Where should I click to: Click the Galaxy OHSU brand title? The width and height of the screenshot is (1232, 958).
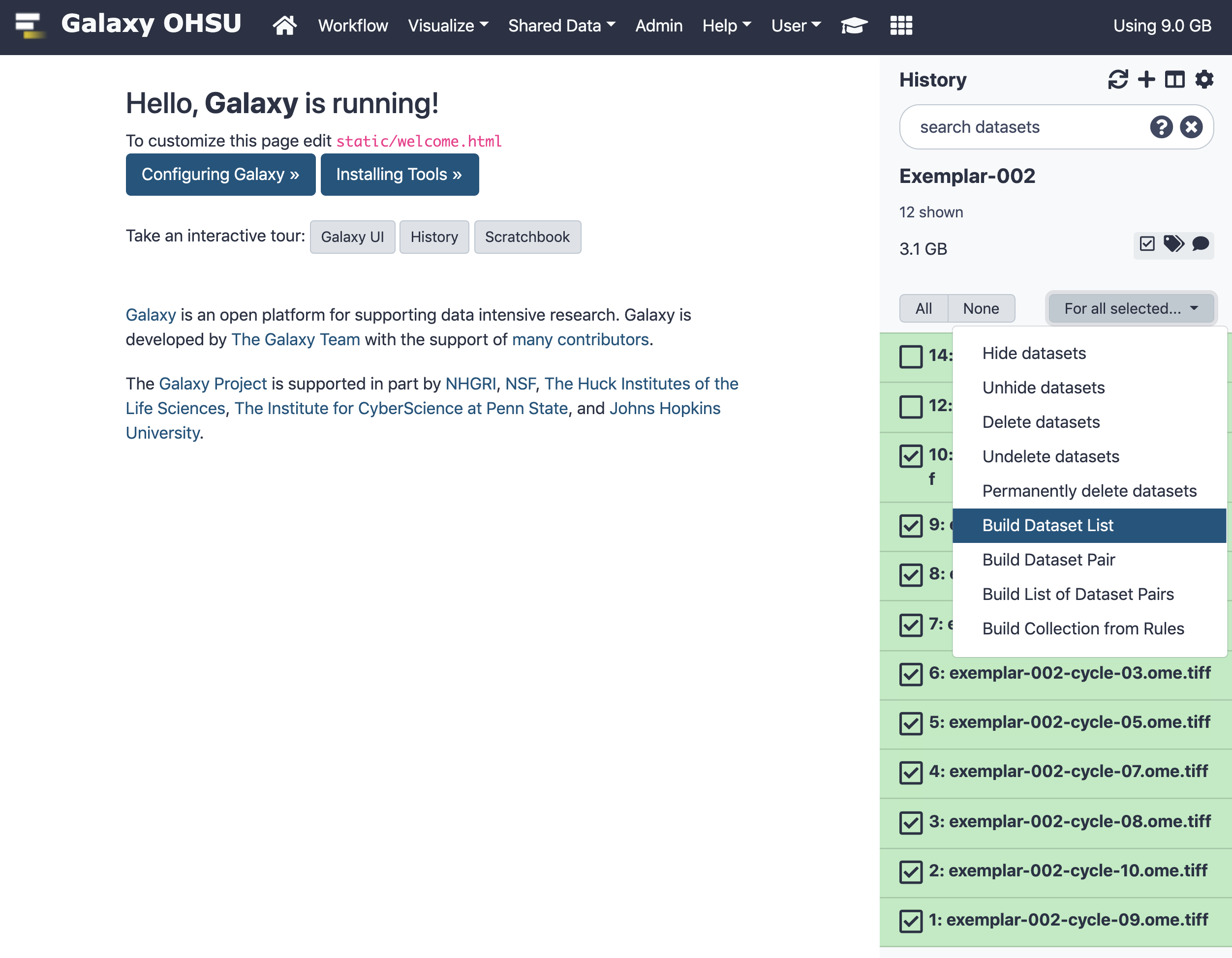coord(151,24)
